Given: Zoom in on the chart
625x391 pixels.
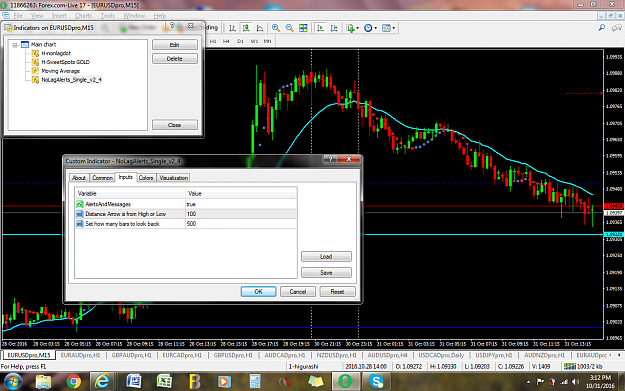Looking at the screenshot, I should click(x=275, y=28).
